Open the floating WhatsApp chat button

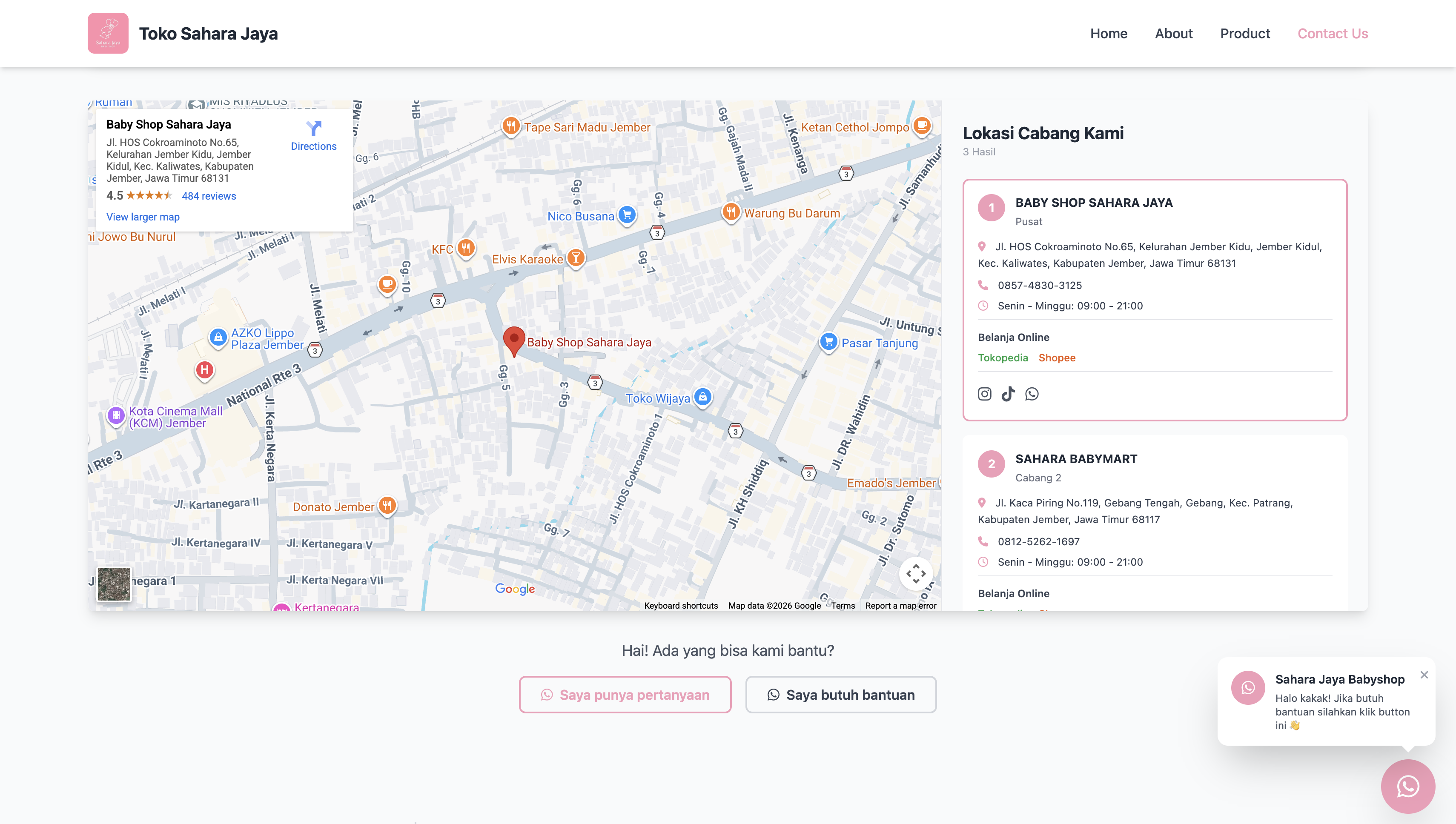click(x=1408, y=786)
